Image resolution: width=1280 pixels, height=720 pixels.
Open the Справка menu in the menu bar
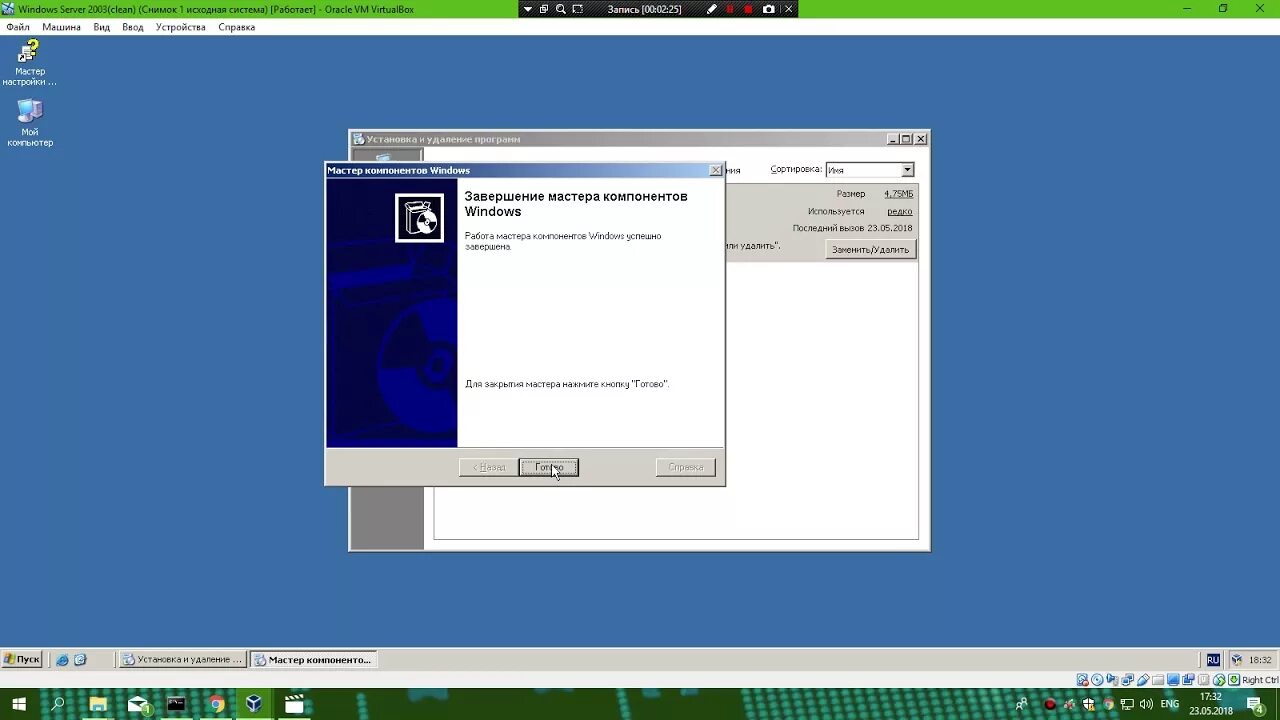(236, 27)
